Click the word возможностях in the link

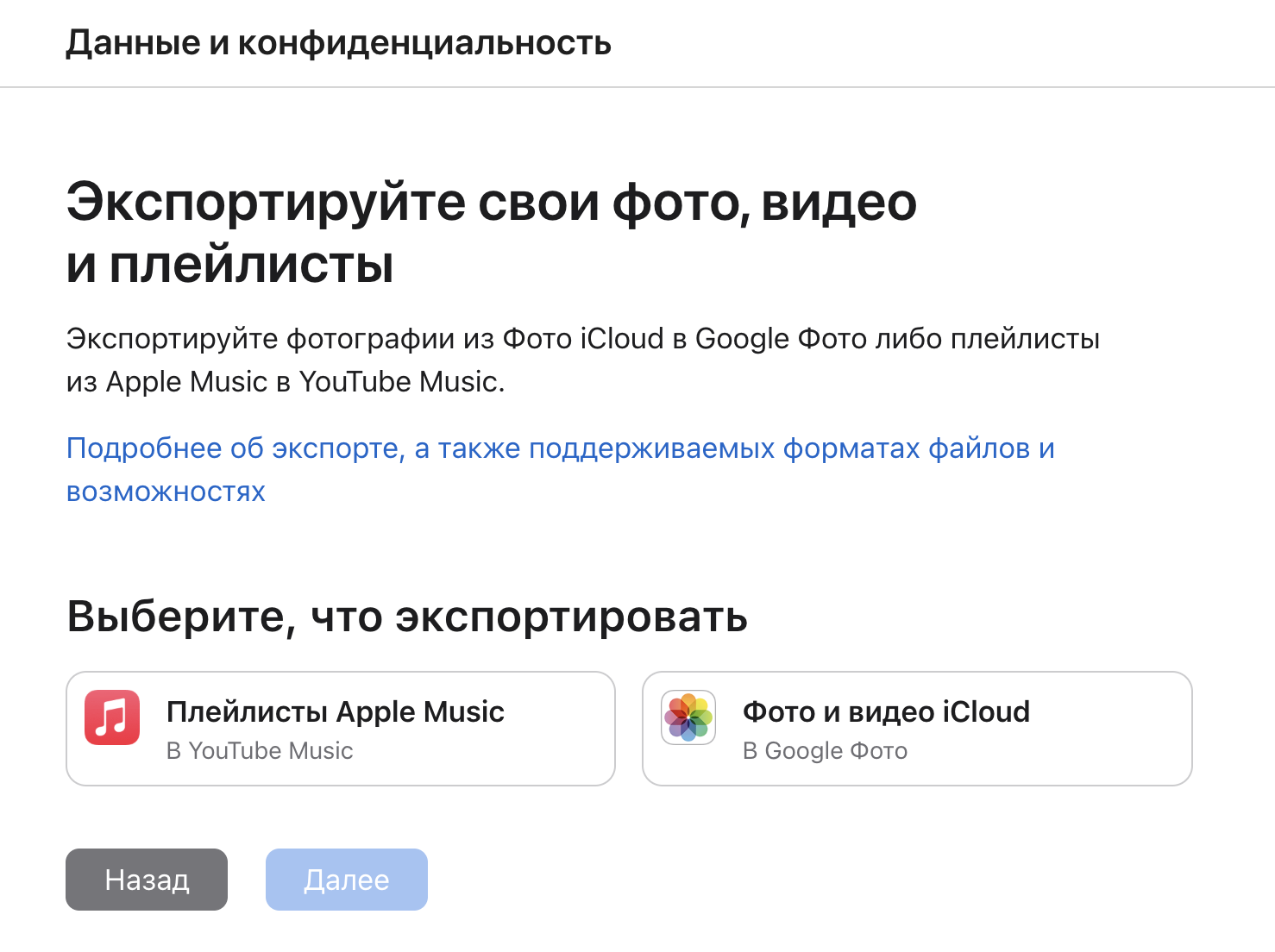click(x=166, y=492)
